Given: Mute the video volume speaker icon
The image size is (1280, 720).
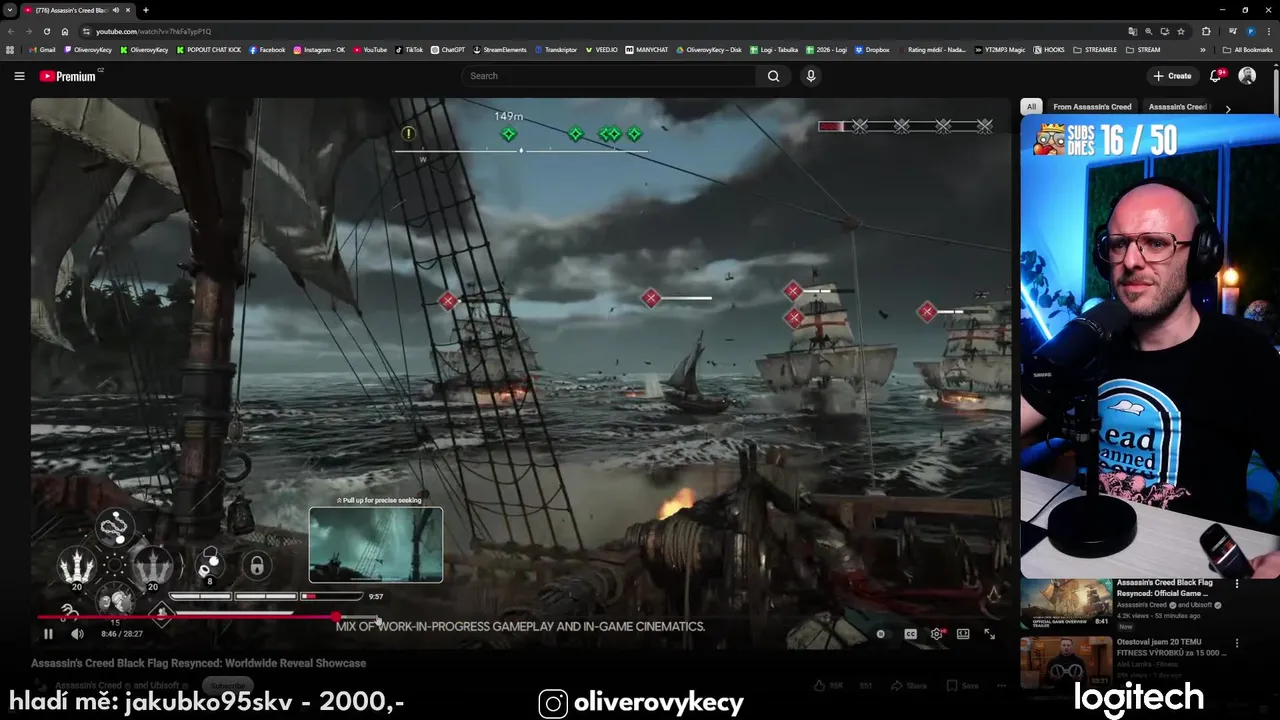Looking at the screenshot, I should click(77, 634).
